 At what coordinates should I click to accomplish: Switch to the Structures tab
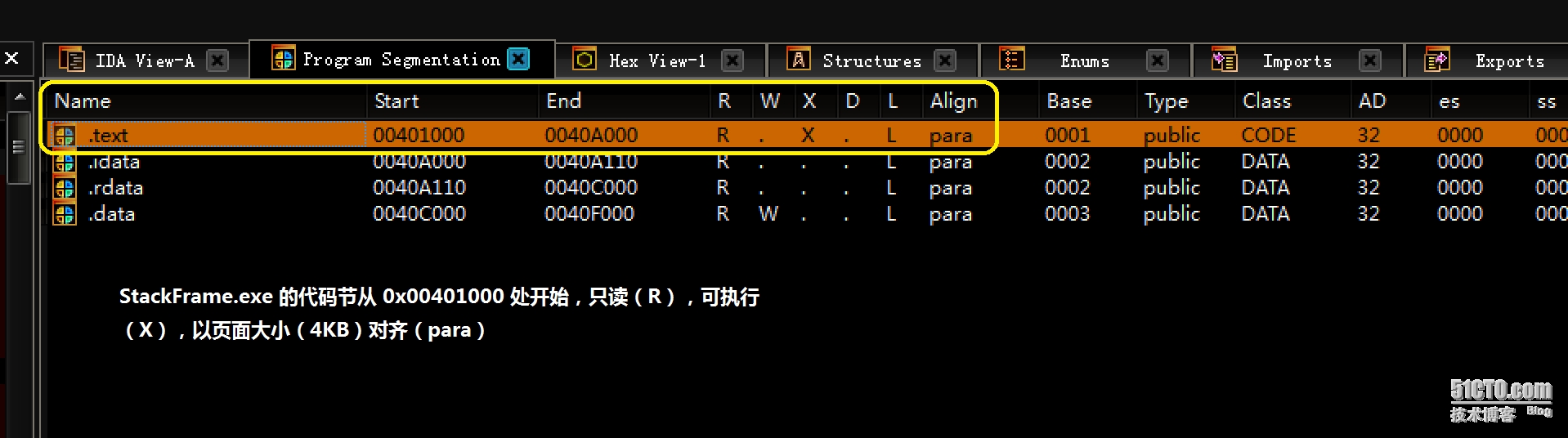click(871, 61)
